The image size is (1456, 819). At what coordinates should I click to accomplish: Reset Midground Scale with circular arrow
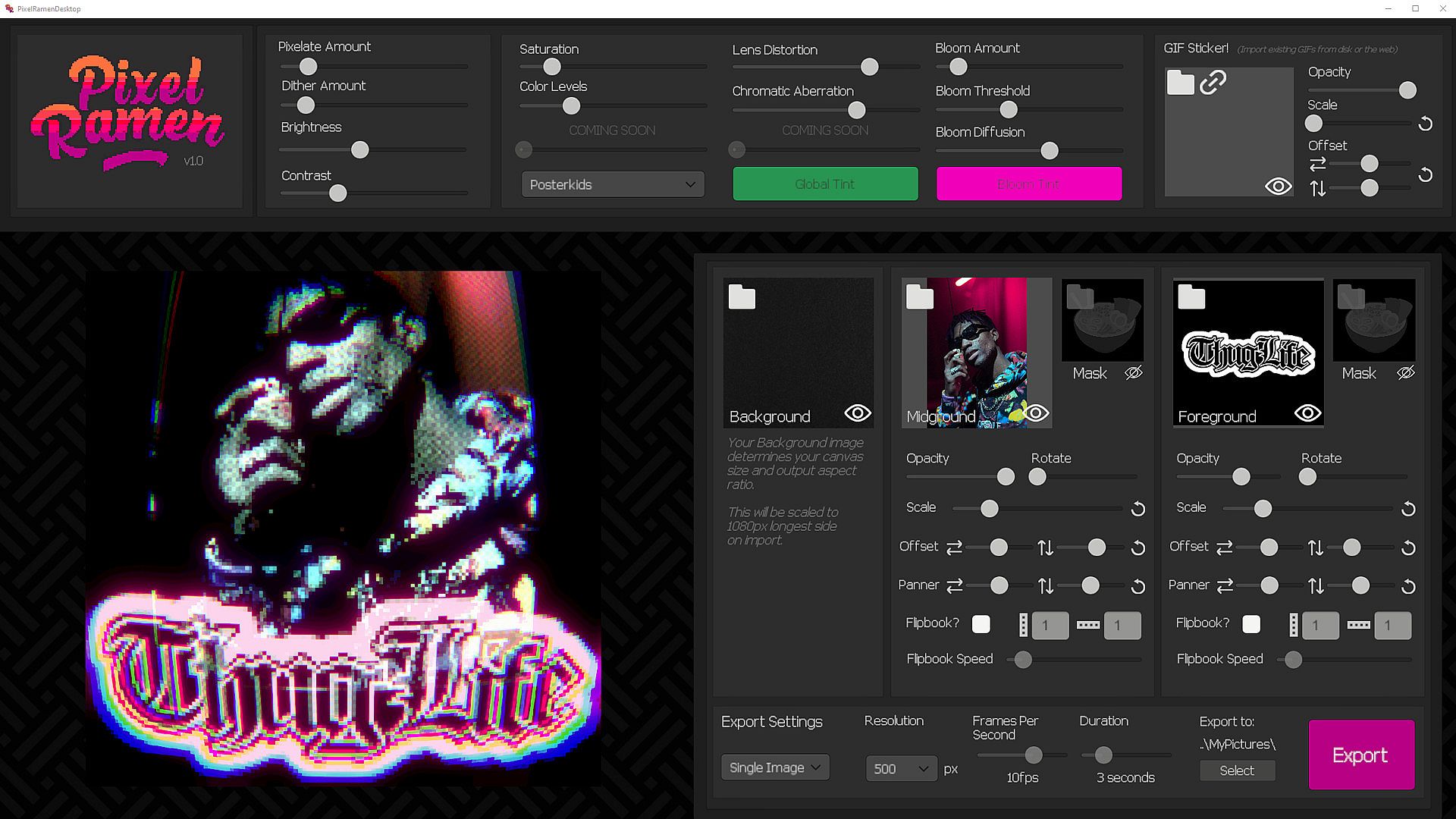(1137, 509)
